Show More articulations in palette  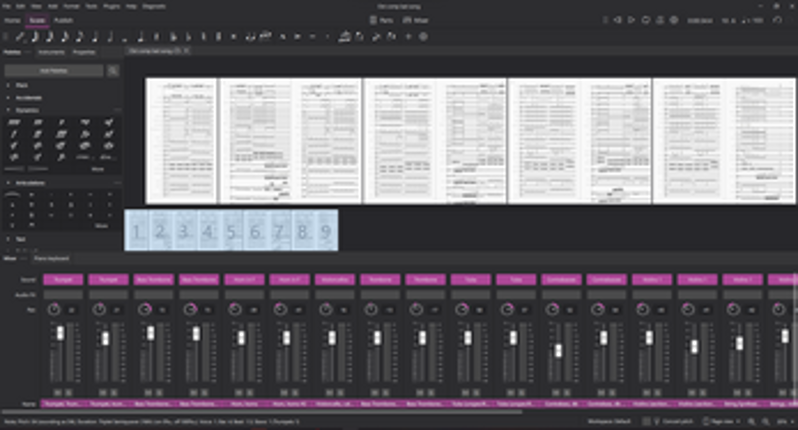101,225
